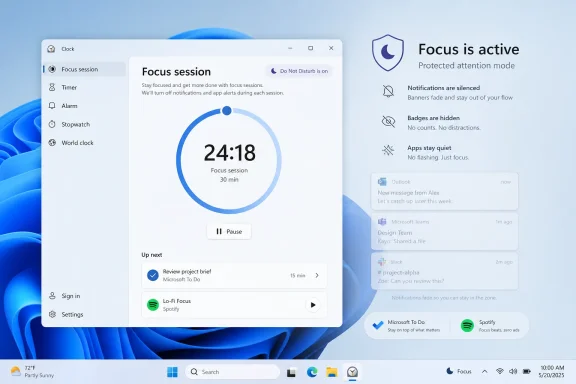This screenshot has height=384, width=576.
Task: Click the Outlook icon in the notification
Action: click(382, 182)
